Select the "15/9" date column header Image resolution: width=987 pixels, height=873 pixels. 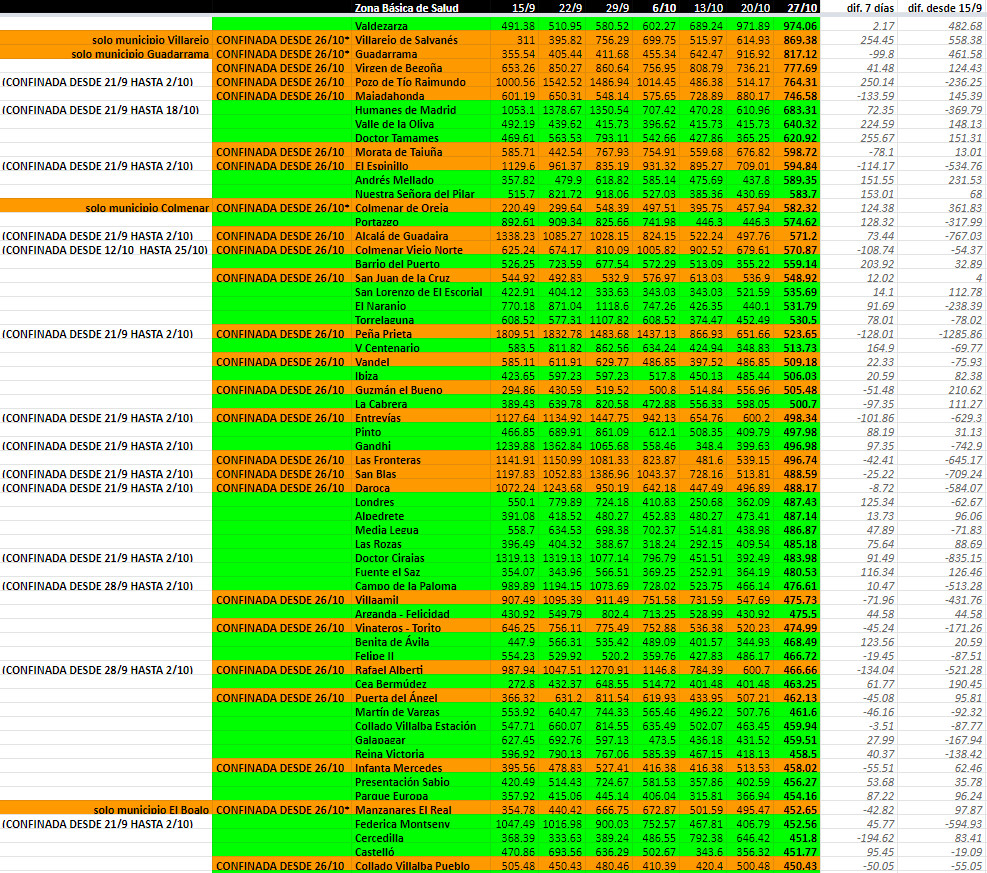click(523, 8)
